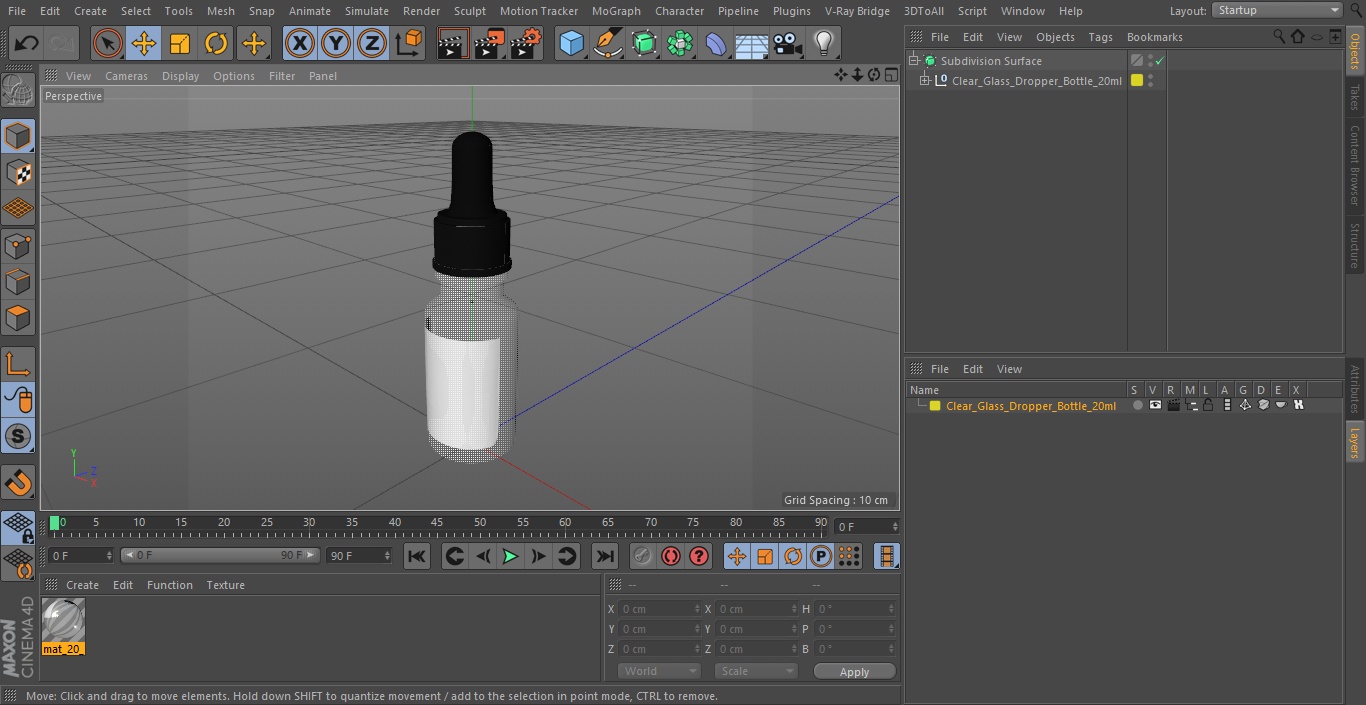Click Render View clapperboard icon
Viewport: 1366px width, 705px height.
click(453, 43)
